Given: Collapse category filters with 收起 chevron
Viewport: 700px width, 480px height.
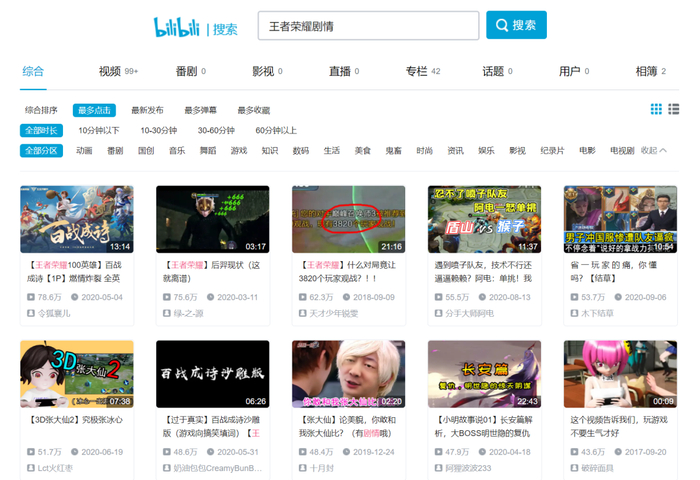Looking at the screenshot, I should tap(654, 150).
